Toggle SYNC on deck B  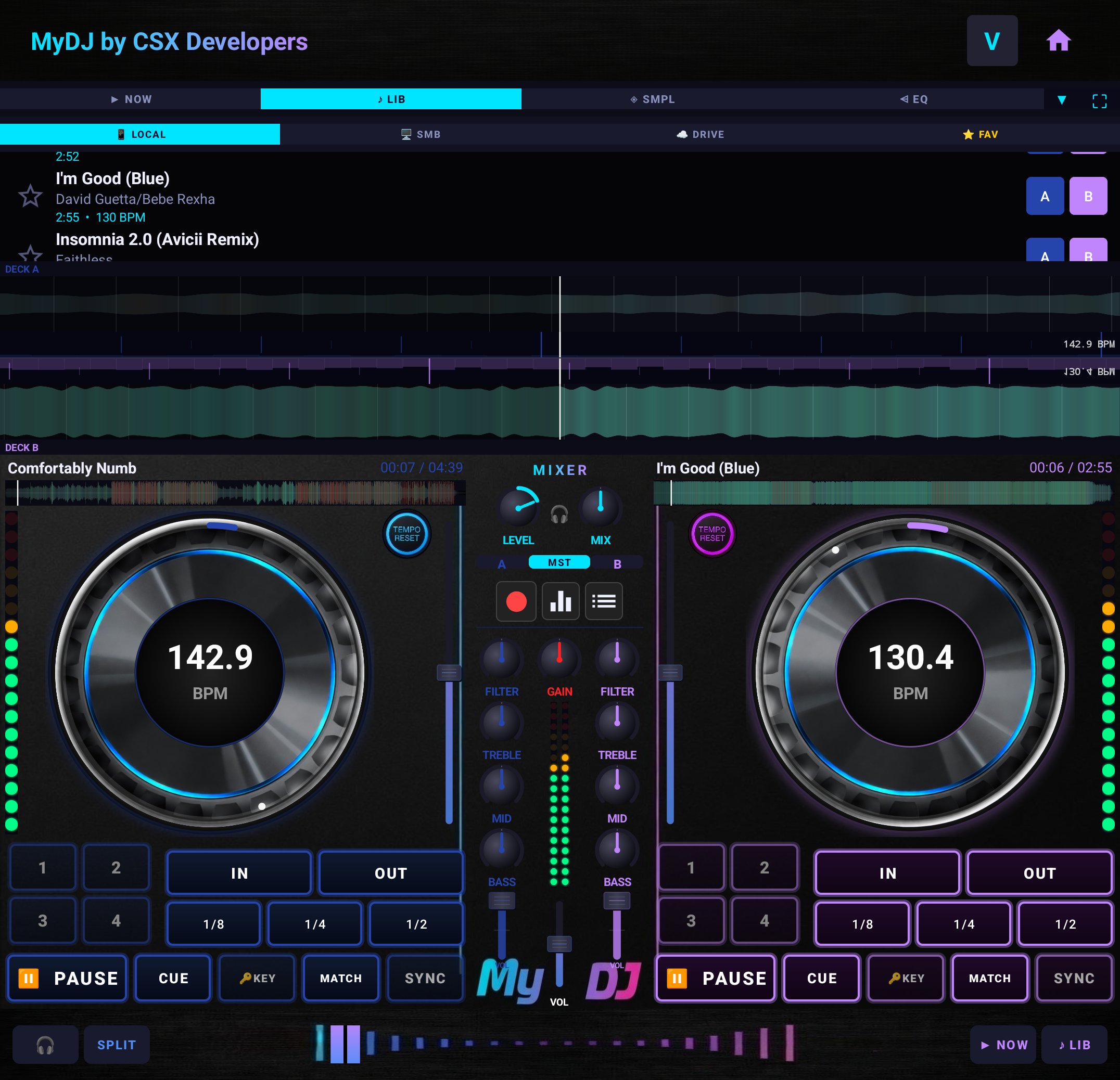[1074, 978]
